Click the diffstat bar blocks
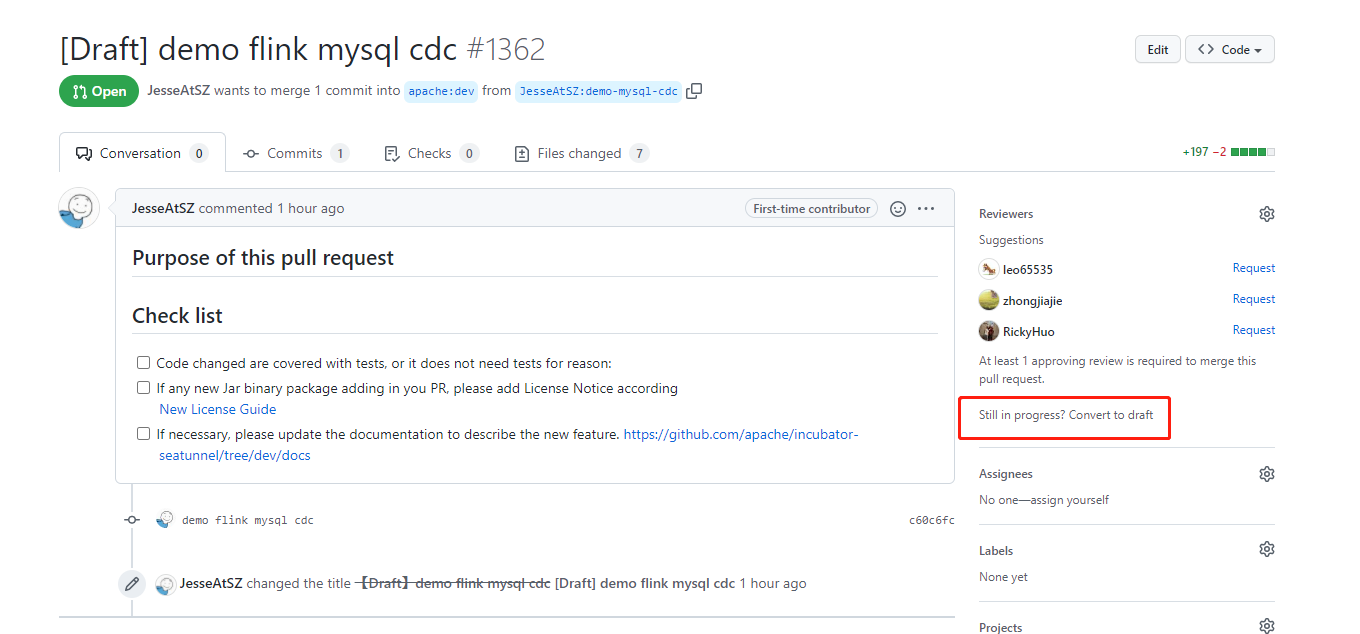The width and height of the screenshot is (1360, 634). click(1253, 153)
